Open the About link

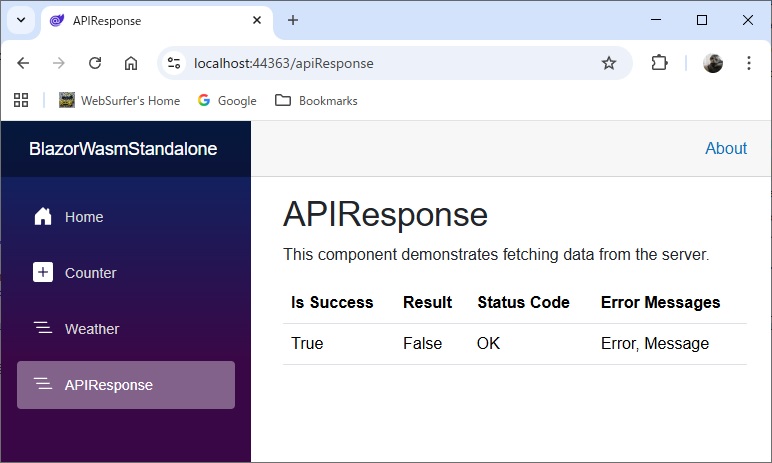(726, 148)
